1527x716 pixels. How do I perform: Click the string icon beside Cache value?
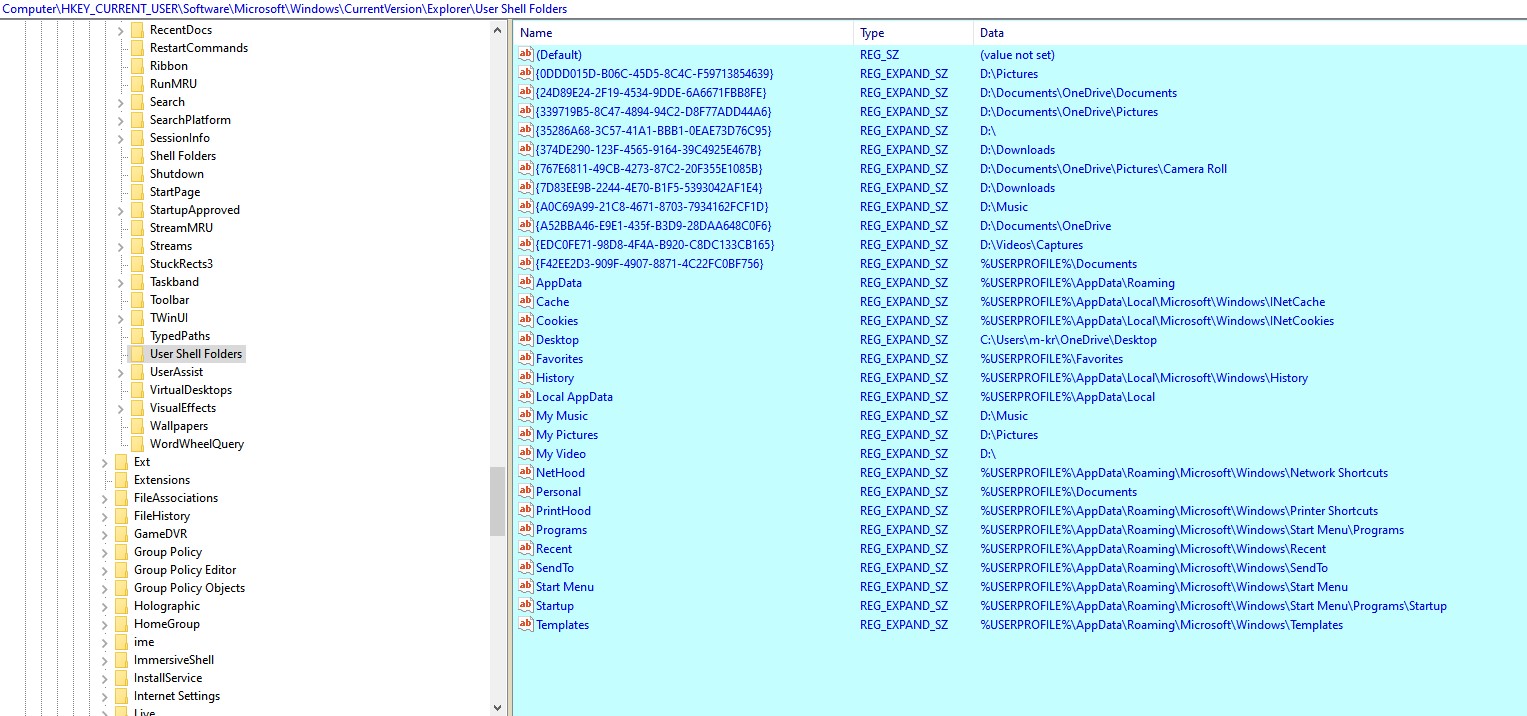point(526,302)
